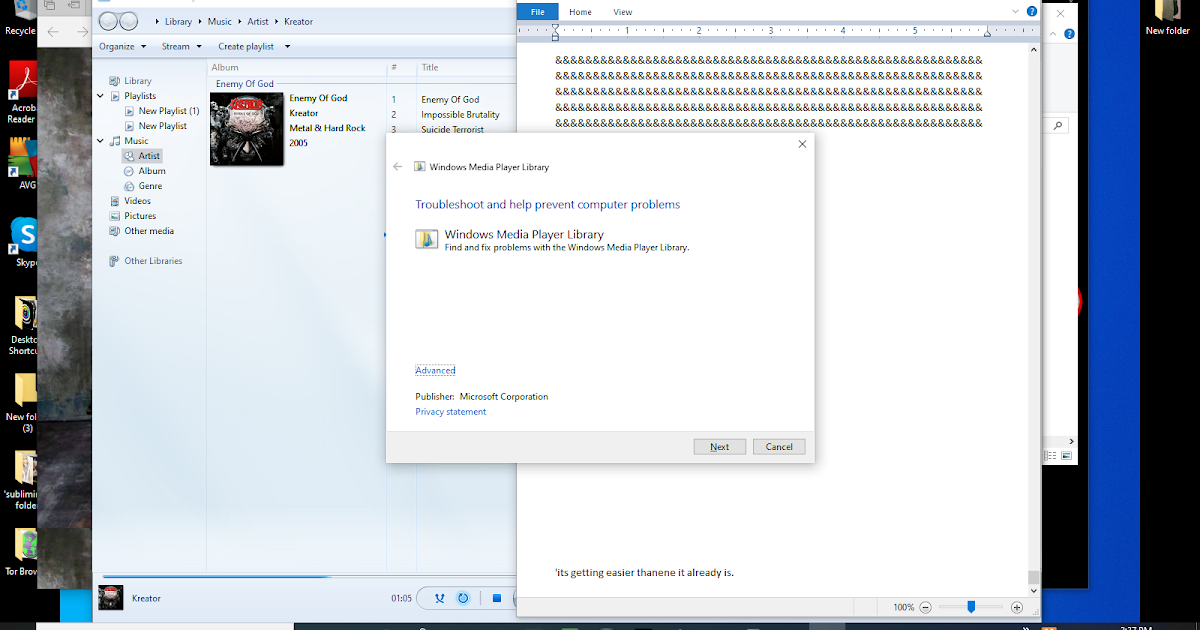Click the Kreator breadcrumb in Media Player

[298, 21]
